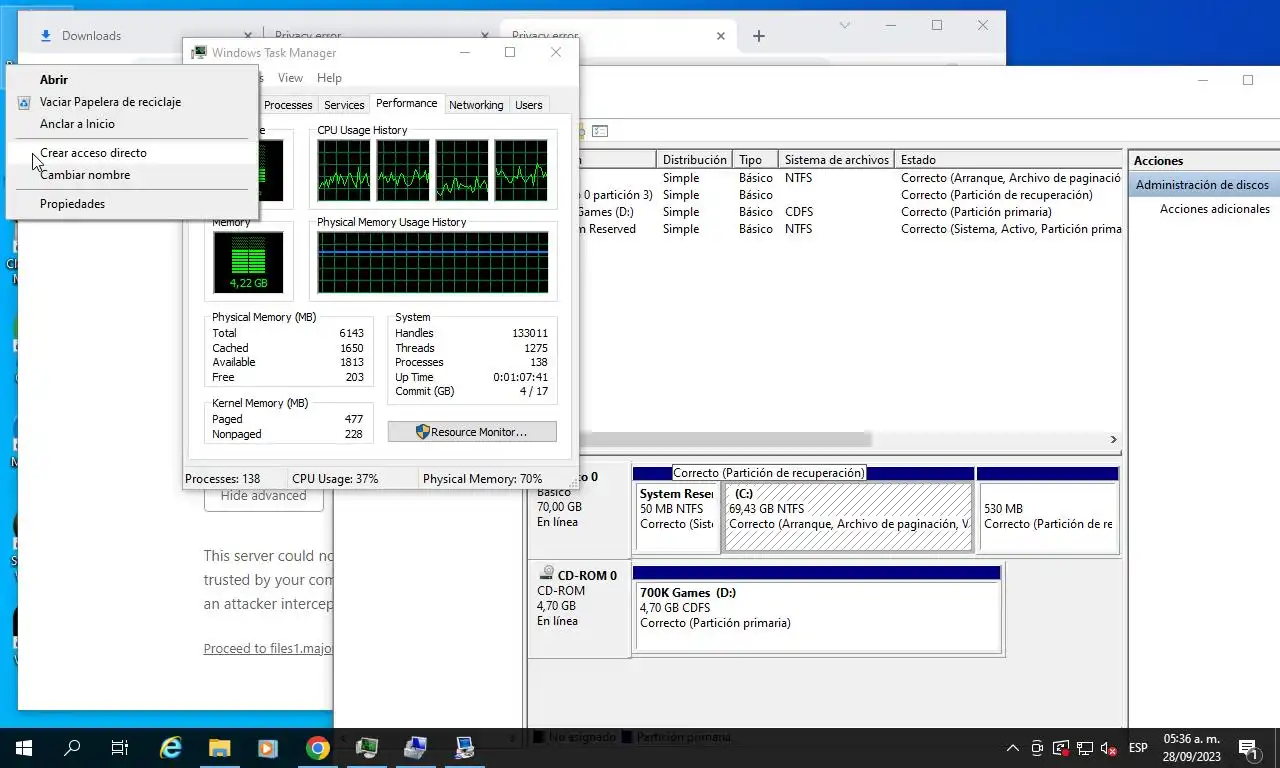
Task: Click the Disk Management toolbar properties icon
Action: 600,131
